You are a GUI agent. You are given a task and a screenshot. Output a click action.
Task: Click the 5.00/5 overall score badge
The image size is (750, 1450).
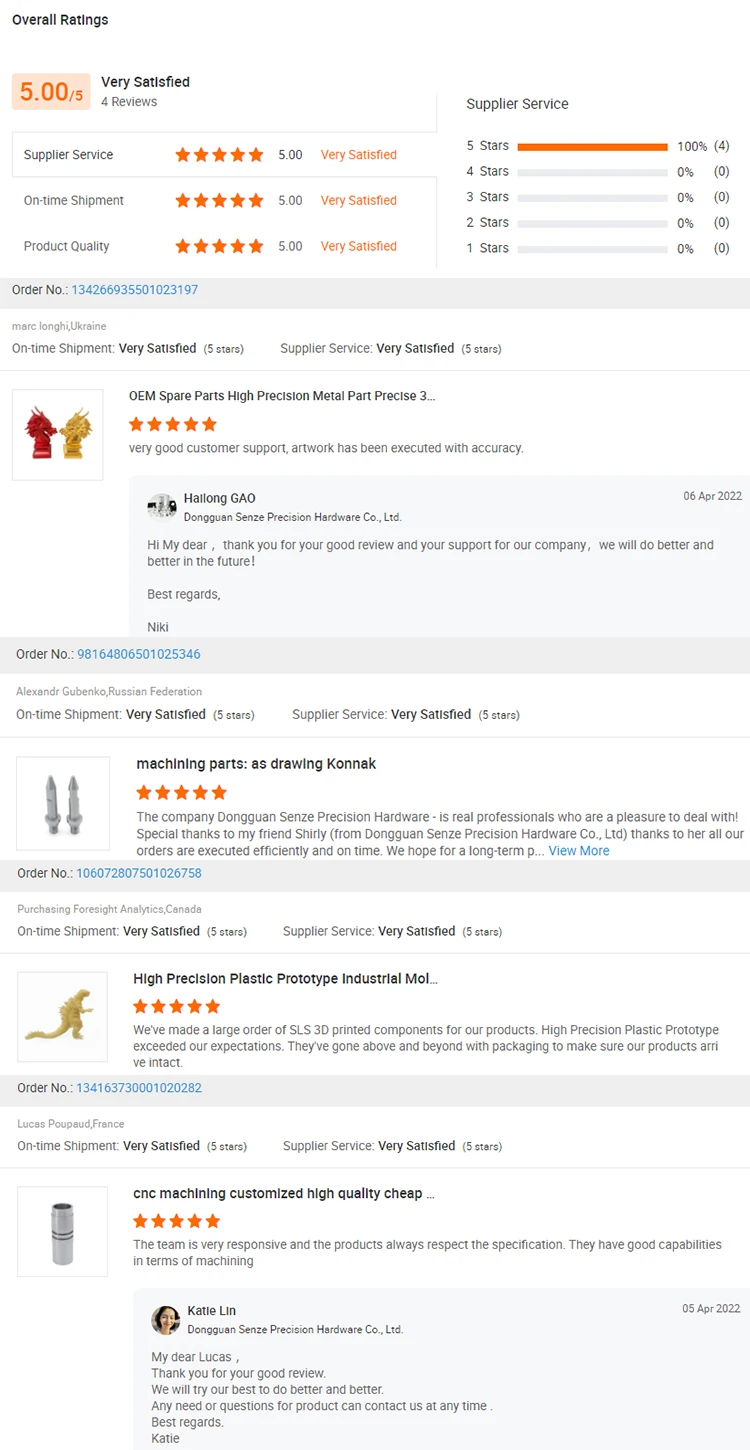[51, 92]
